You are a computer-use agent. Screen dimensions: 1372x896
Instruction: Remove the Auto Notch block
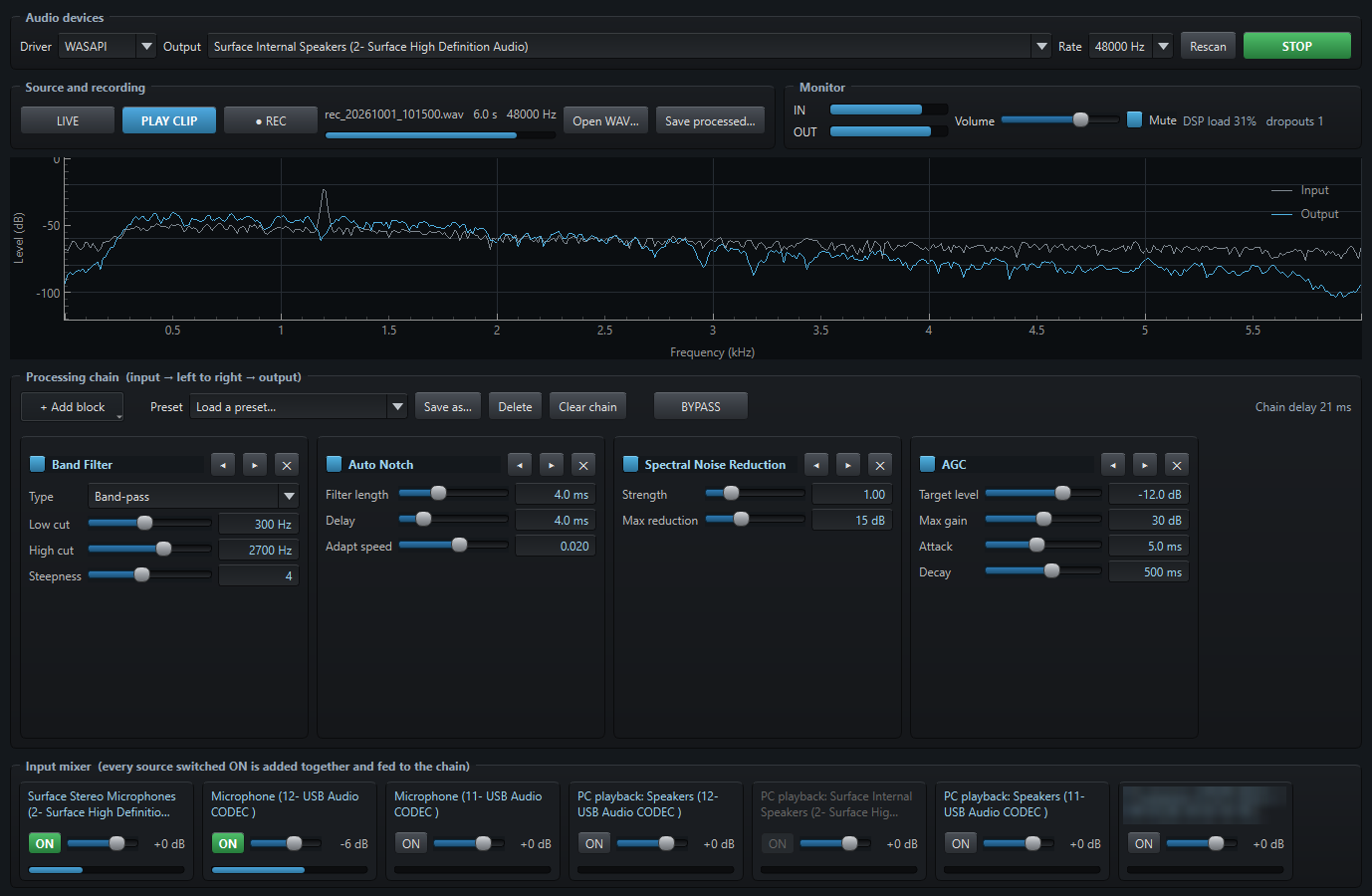click(583, 465)
